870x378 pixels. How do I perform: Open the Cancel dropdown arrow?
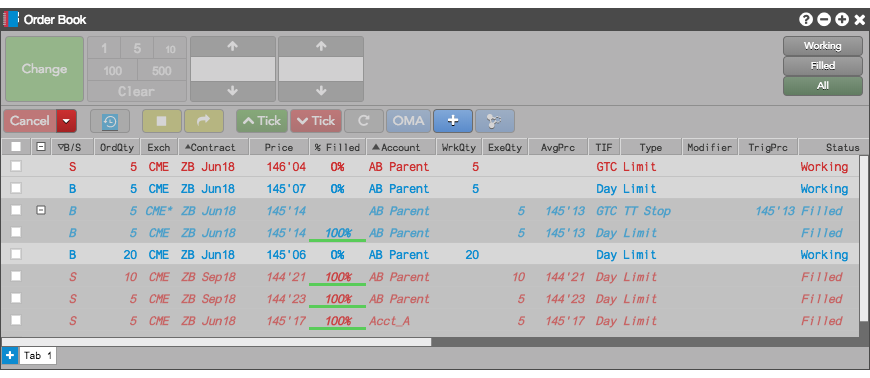coord(67,121)
